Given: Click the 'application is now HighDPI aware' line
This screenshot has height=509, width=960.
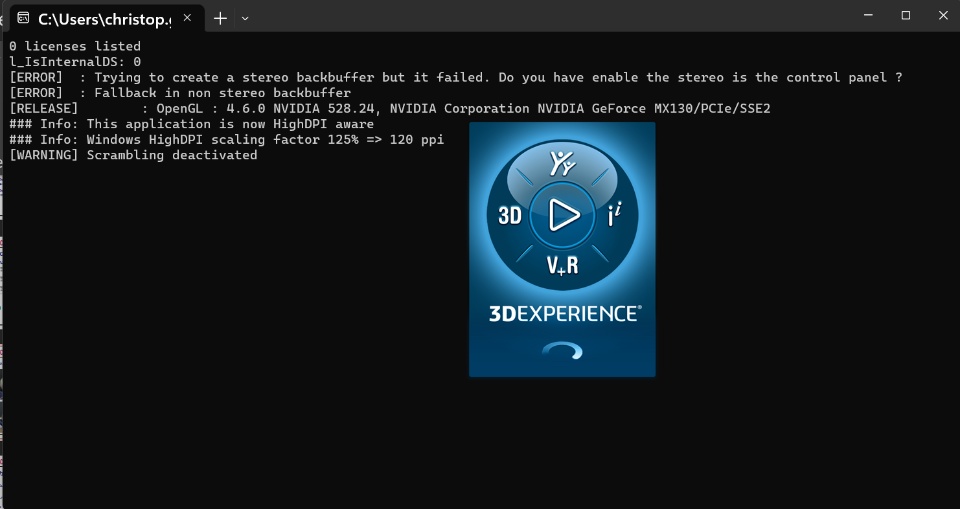Looking at the screenshot, I should click(191, 124).
